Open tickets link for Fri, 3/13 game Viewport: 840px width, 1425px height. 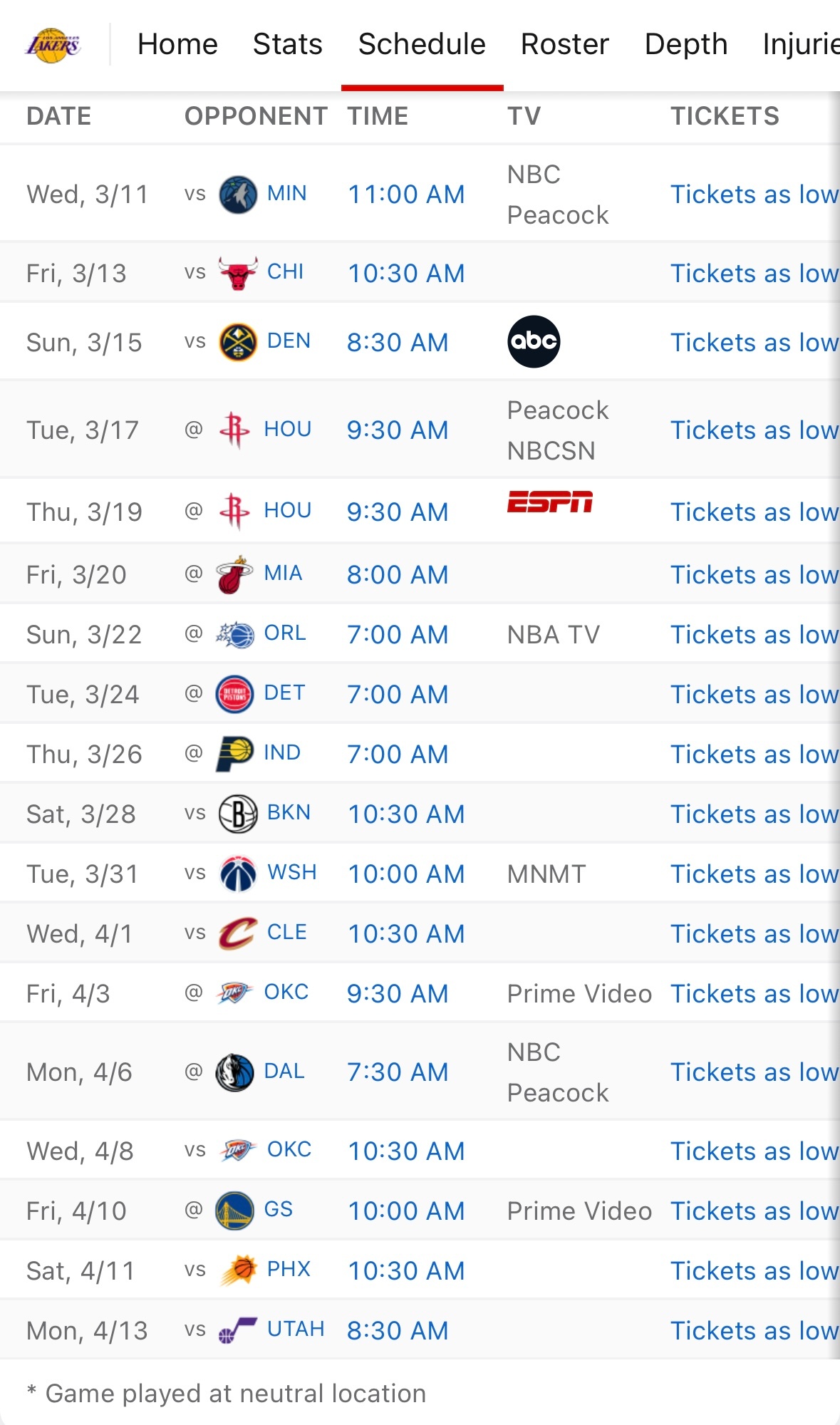pos(754,274)
